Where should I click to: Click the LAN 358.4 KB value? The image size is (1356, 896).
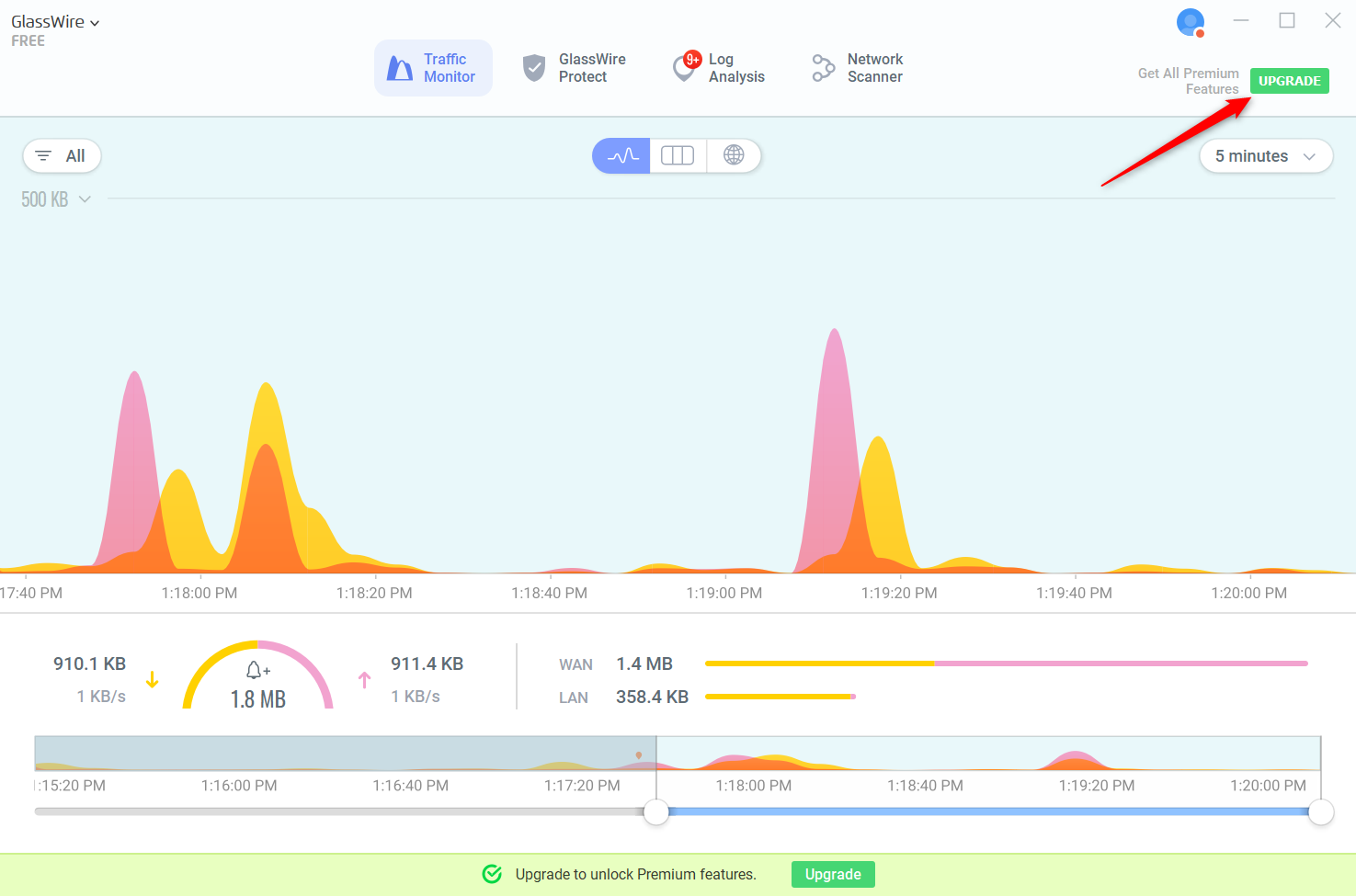(652, 697)
